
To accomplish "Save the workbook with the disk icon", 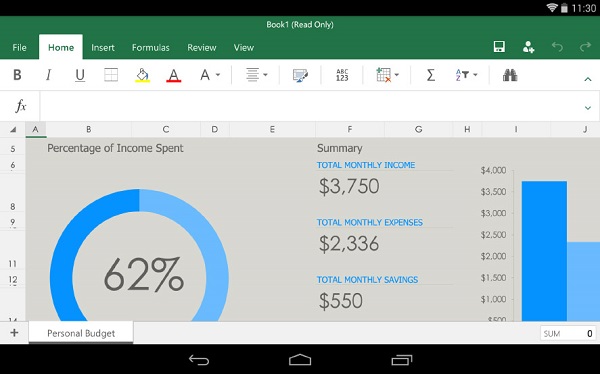I will (499, 47).
